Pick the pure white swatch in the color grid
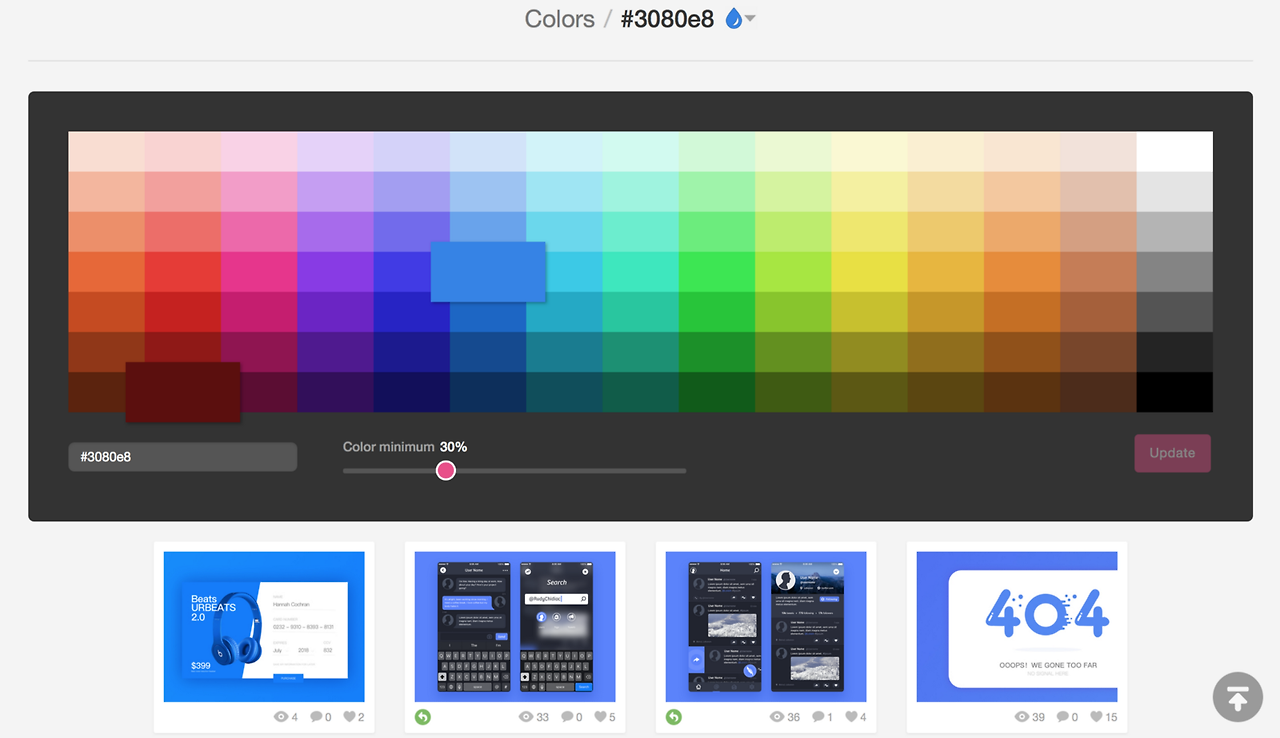The height and width of the screenshot is (738, 1280). 1174,151
